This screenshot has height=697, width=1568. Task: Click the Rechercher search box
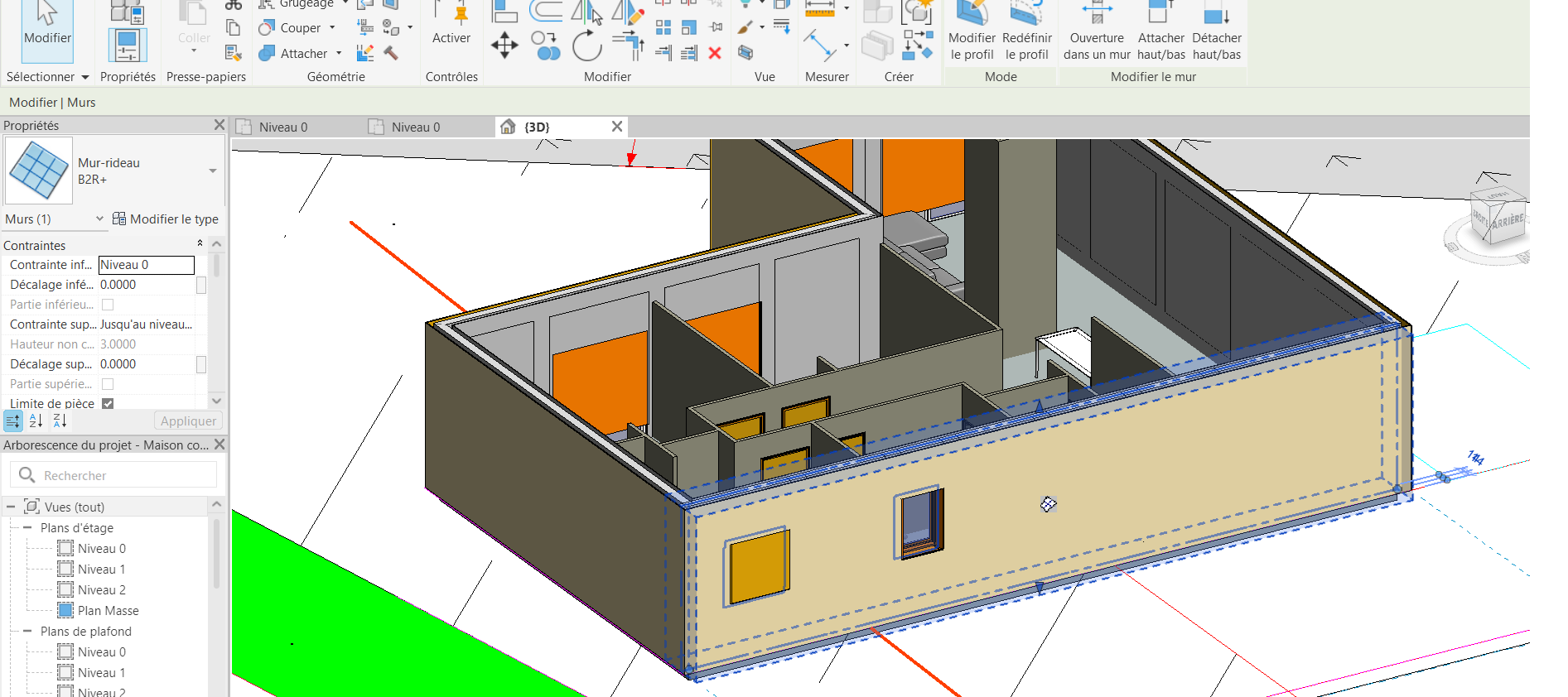click(x=113, y=475)
